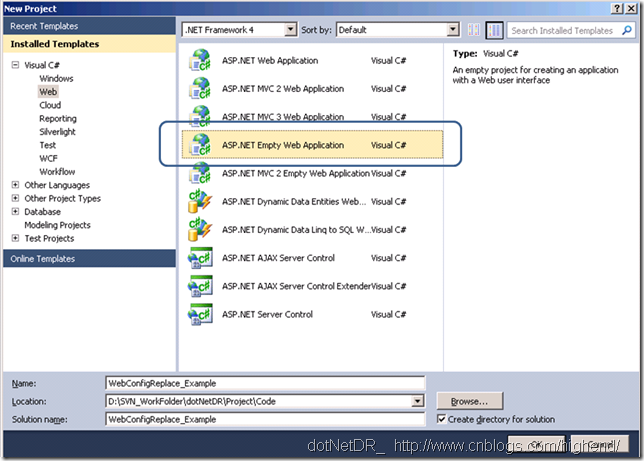644x461 pixels.
Task: Select the WCF category
Action: point(48,159)
